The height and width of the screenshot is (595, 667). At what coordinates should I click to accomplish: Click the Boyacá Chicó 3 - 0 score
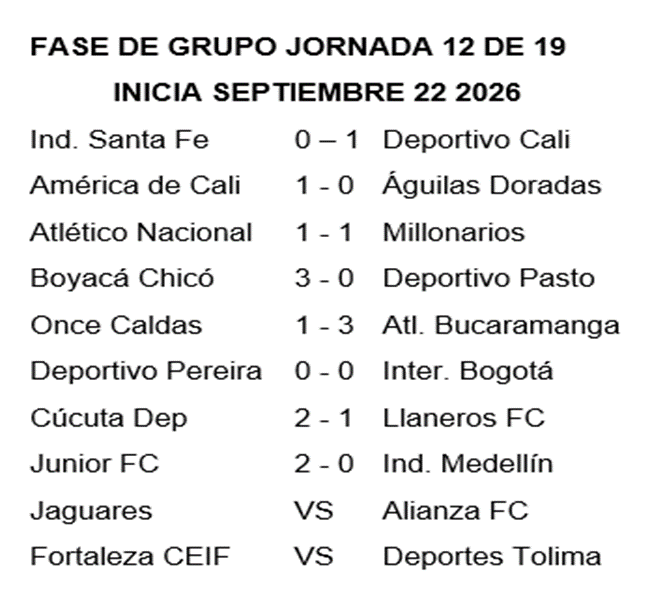click(x=324, y=279)
